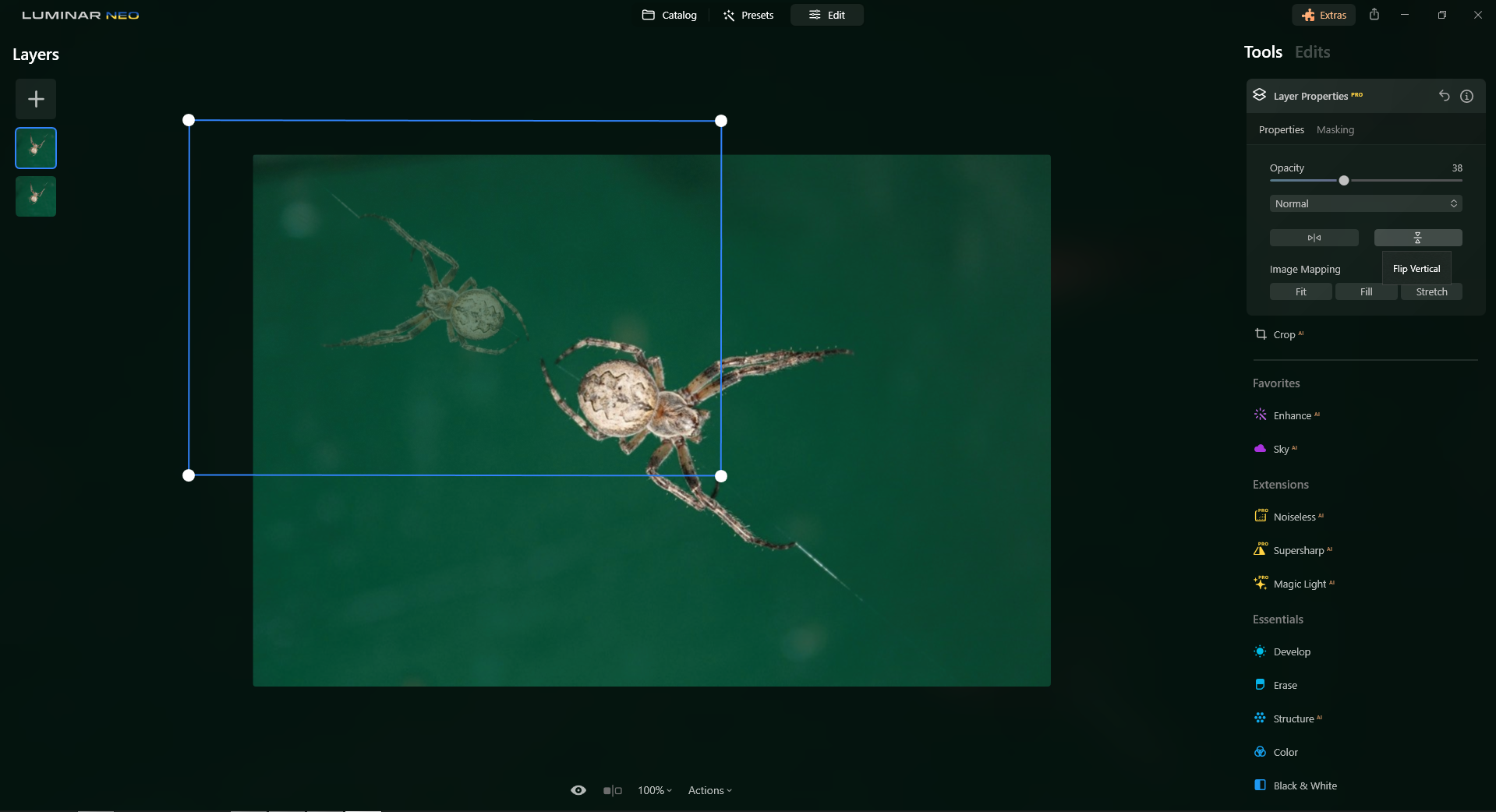Set image mapping to Fill
The image size is (1496, 812).
point(1367,291)
